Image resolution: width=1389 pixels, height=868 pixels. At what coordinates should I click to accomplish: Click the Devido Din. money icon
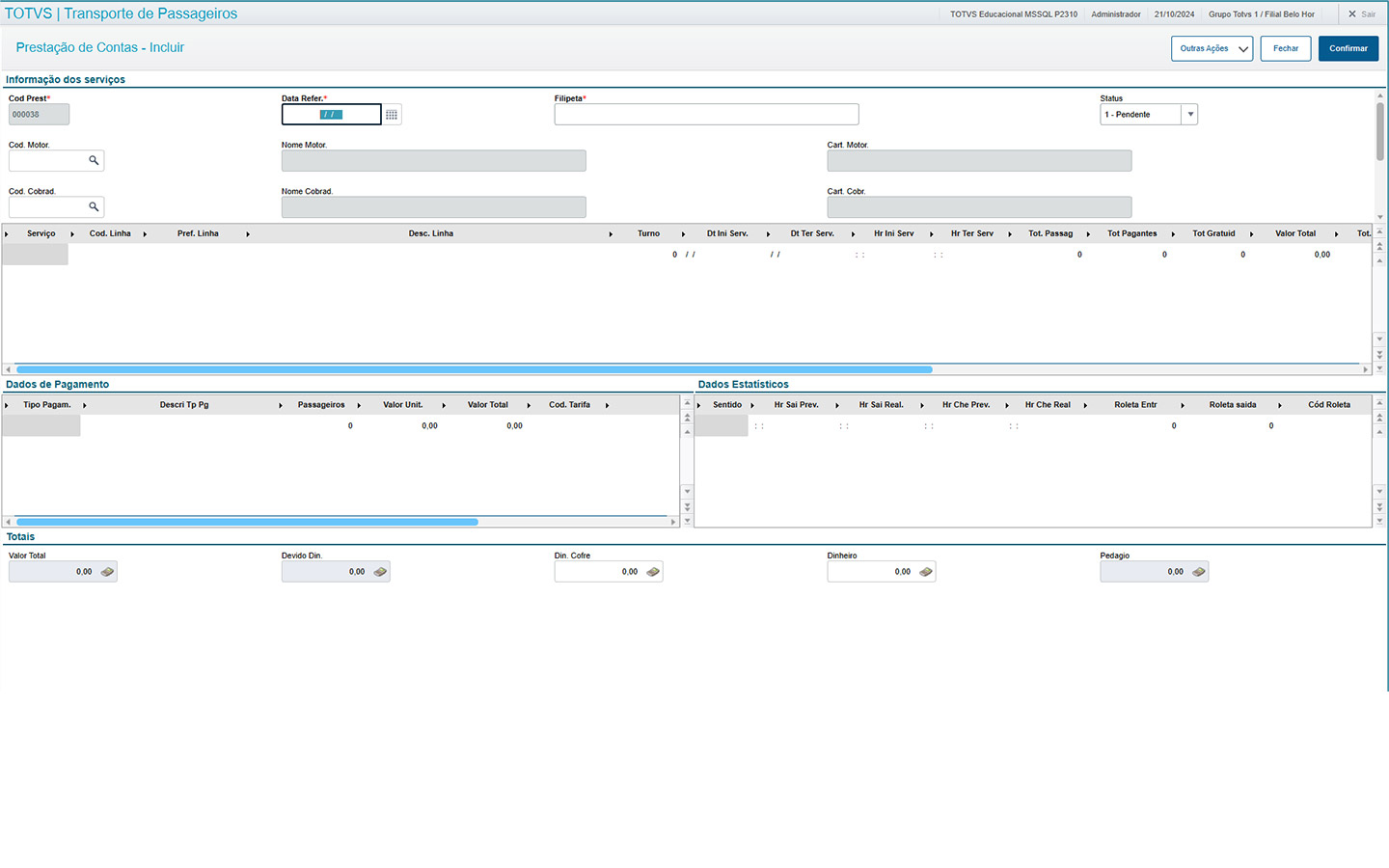click(x=380, y=572)
